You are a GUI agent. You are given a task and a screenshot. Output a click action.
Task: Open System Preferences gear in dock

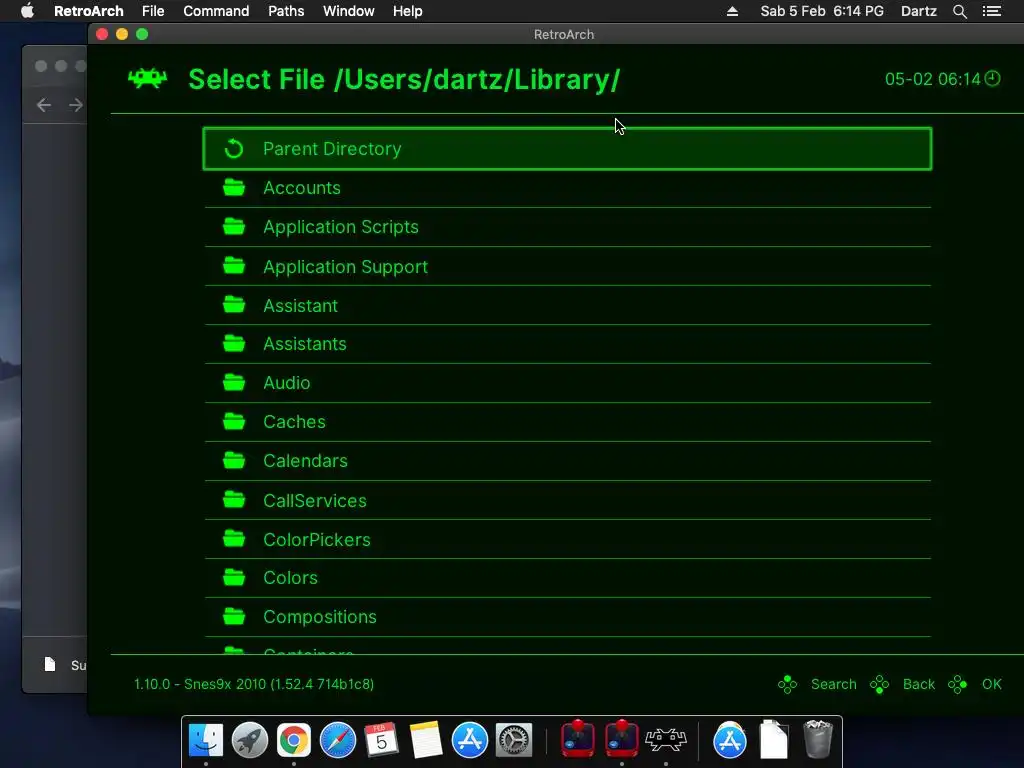tap(514, 741)
